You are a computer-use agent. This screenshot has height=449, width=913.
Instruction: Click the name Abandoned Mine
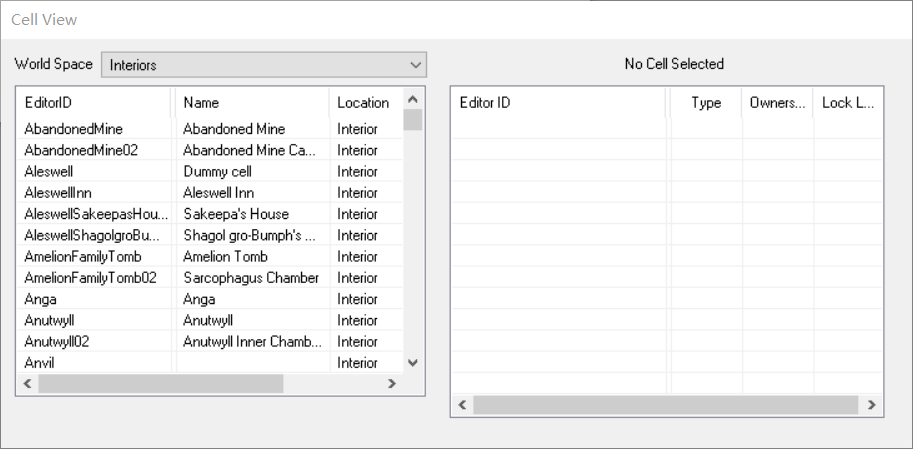tap(234, 129)
